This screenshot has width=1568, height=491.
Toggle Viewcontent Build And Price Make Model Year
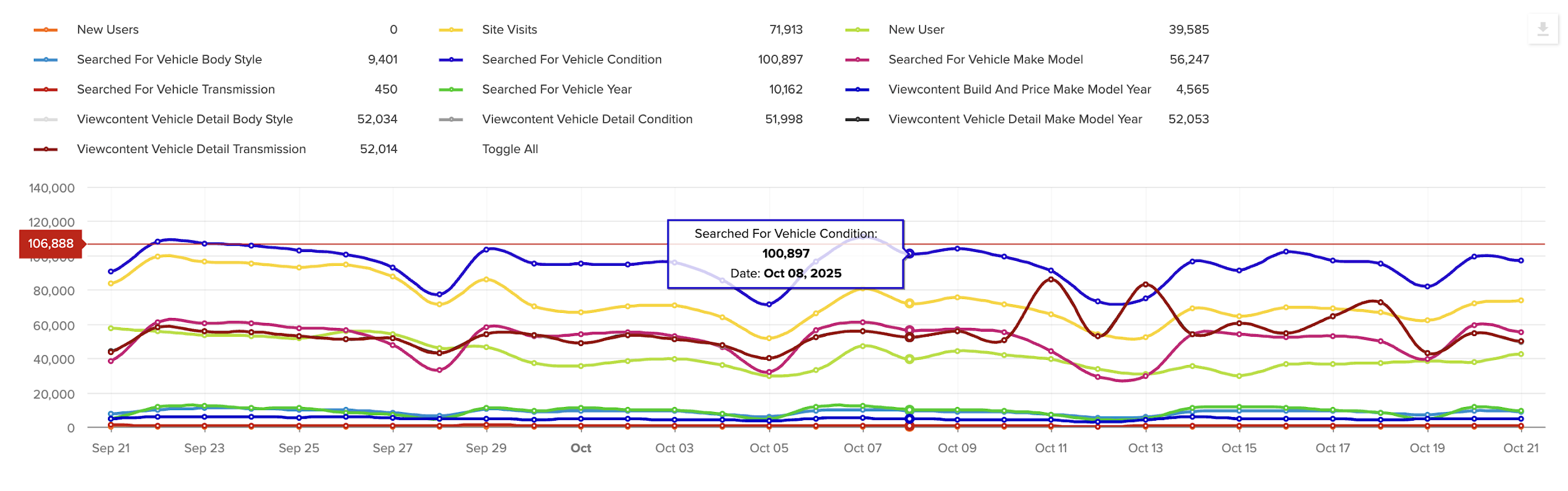click(x=1019, y=90)
